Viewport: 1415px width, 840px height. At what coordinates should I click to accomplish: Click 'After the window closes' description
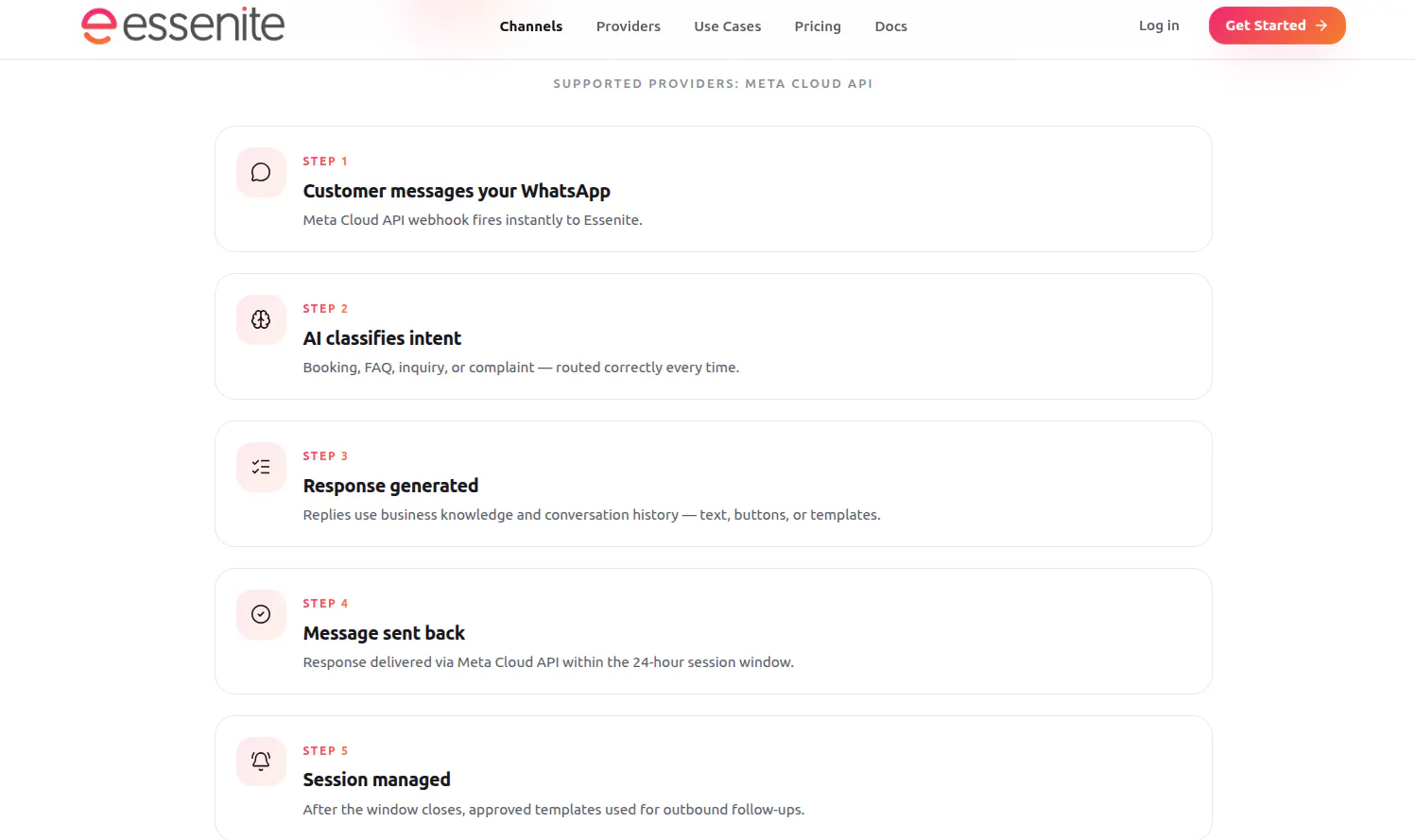(x=554, y=810)
